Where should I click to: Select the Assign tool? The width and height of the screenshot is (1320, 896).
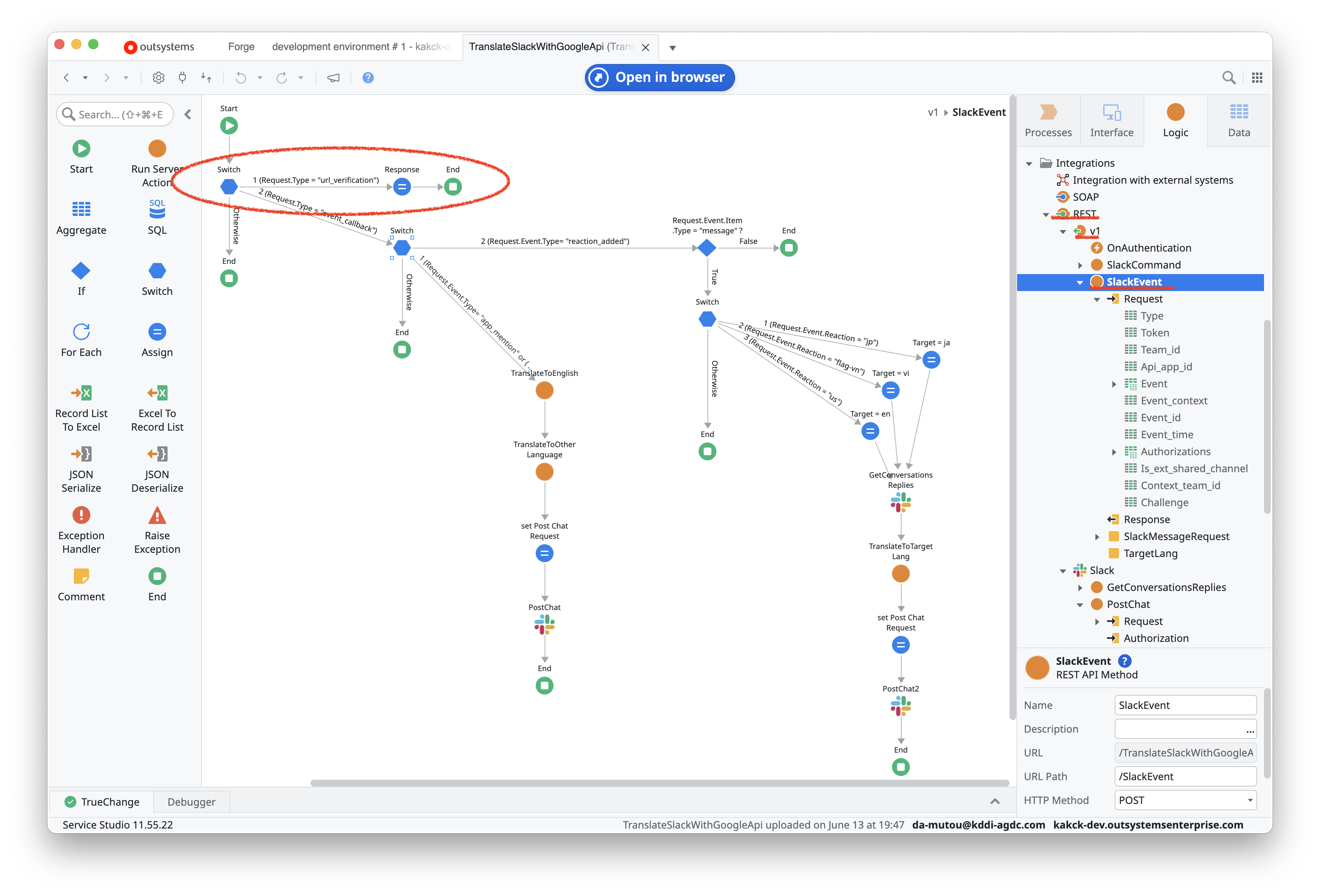click(157, 340)
